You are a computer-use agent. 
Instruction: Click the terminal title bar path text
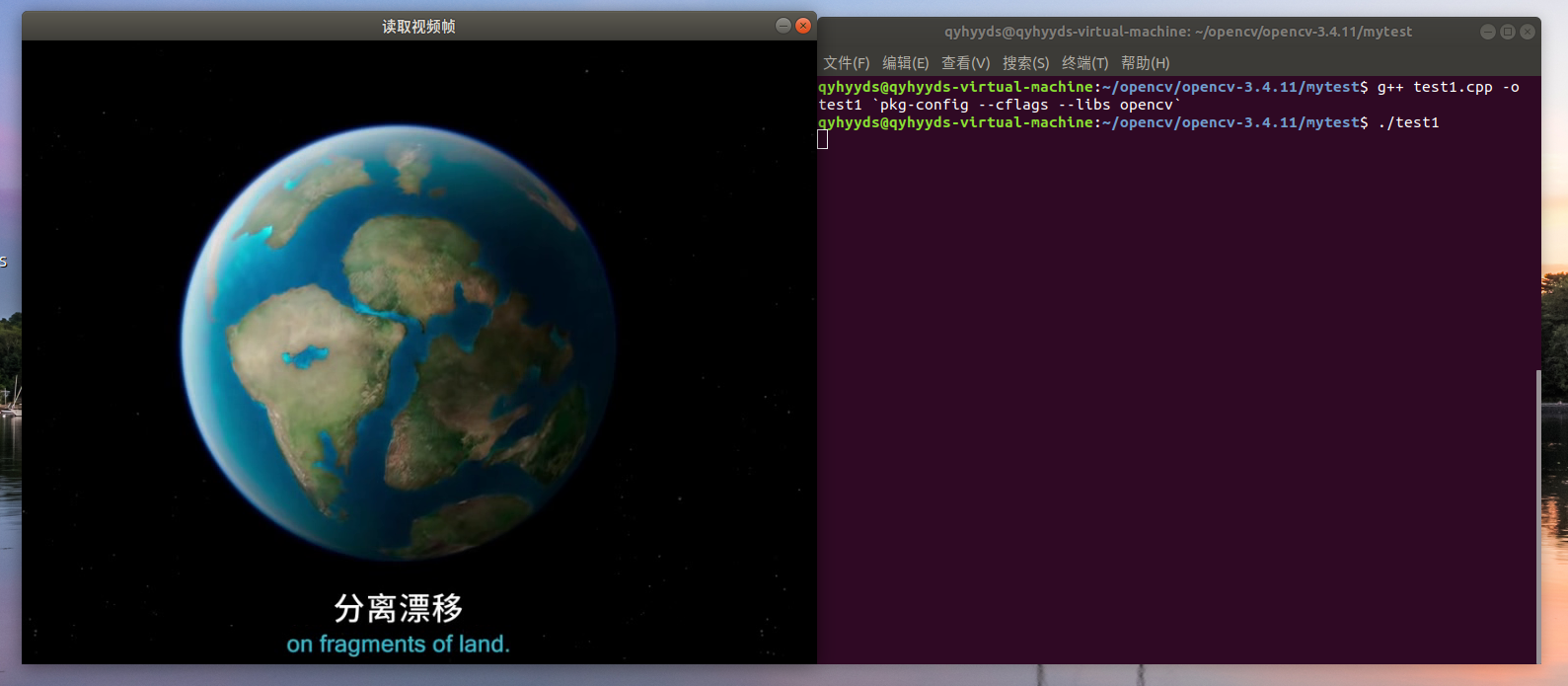pos(1178,32)
